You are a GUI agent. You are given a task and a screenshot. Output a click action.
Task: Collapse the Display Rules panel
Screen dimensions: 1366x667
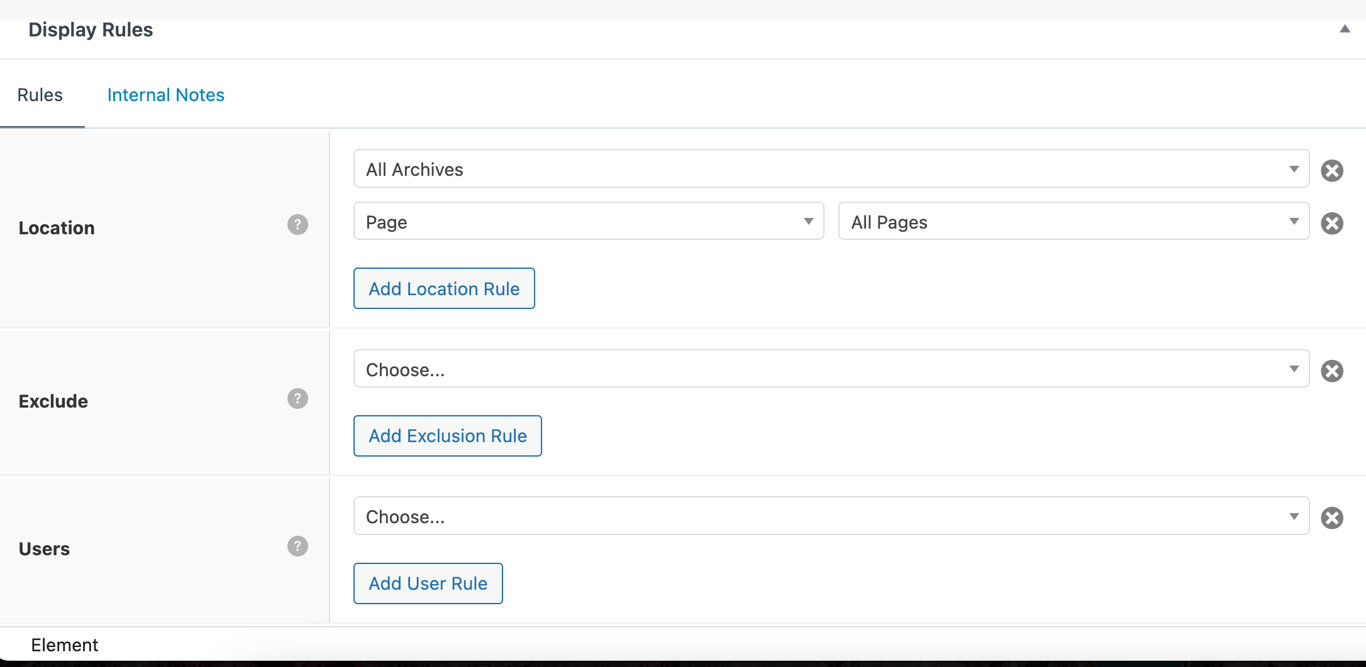(x=1347, y=30)
